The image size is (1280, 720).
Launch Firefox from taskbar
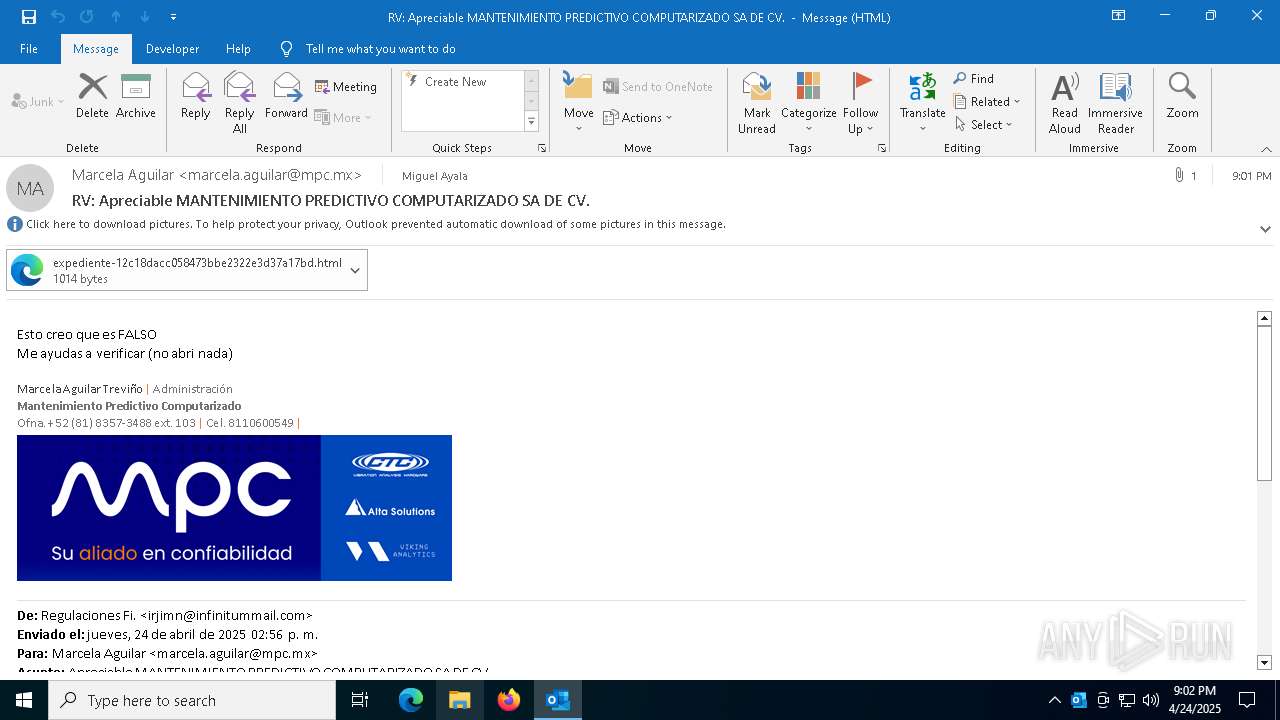(509, 700)
